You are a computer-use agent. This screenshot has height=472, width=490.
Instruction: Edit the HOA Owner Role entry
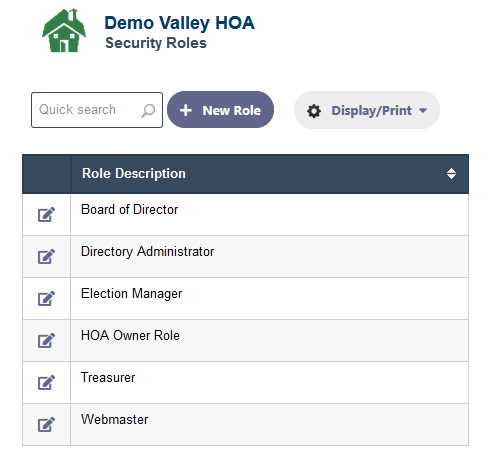(46, 341)
